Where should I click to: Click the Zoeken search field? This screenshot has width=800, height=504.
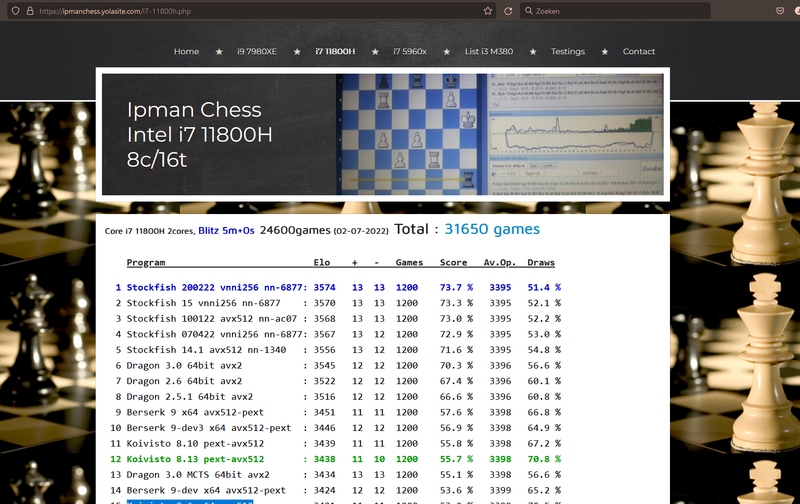pyautogui.click(x=615, y=11)
